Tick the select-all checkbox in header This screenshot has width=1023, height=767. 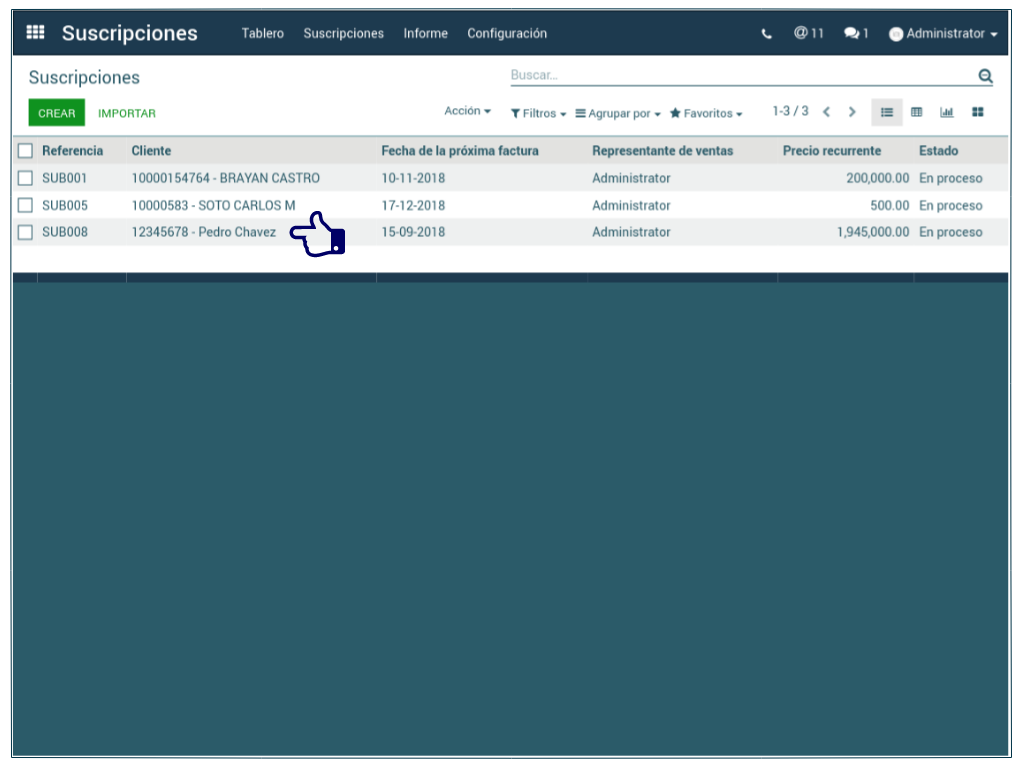coord(25,151)
